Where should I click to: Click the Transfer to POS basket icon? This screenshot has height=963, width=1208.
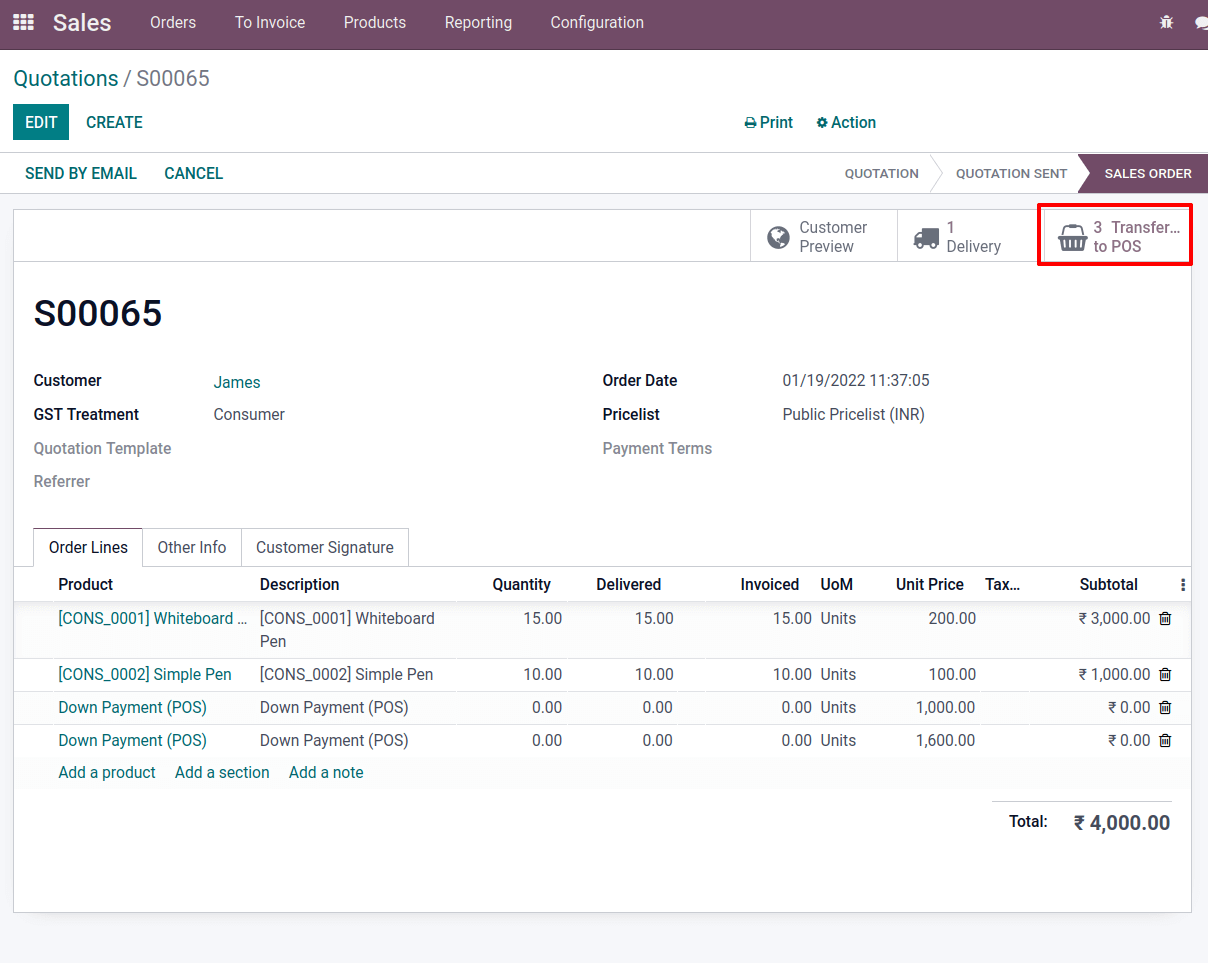coord(1072,238)
